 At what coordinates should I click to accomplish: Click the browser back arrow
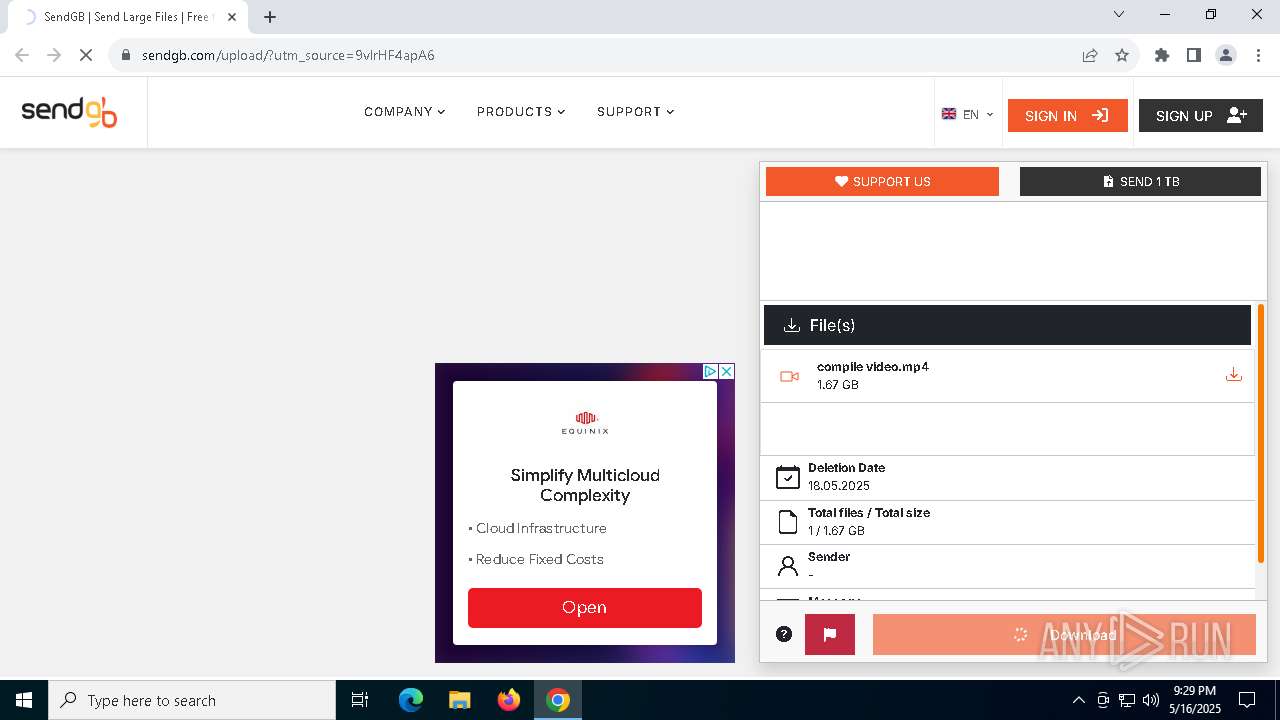pyautogui.click(x=22, y=55)
